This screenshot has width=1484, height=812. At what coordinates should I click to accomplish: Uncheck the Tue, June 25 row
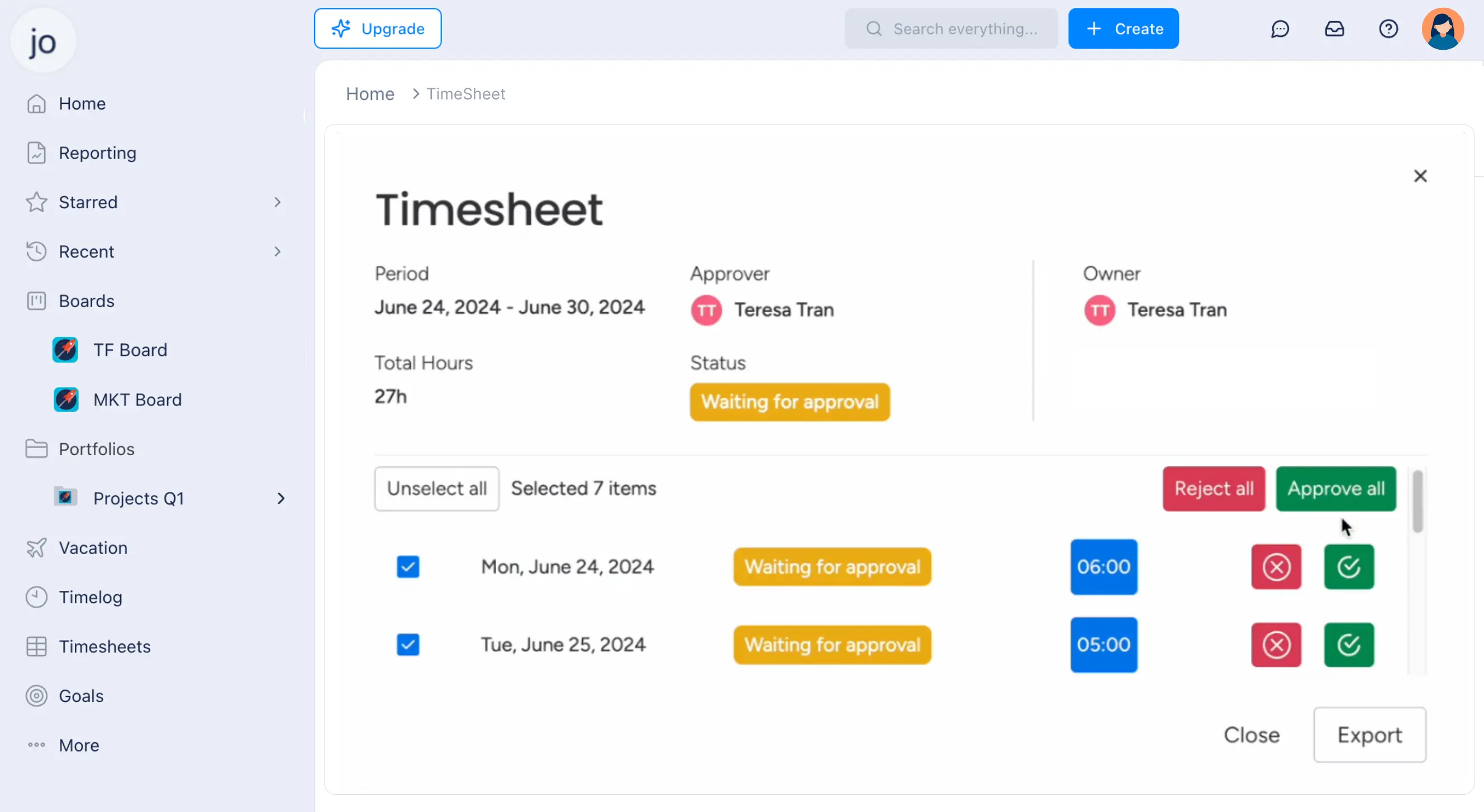(x=408, y=644)
